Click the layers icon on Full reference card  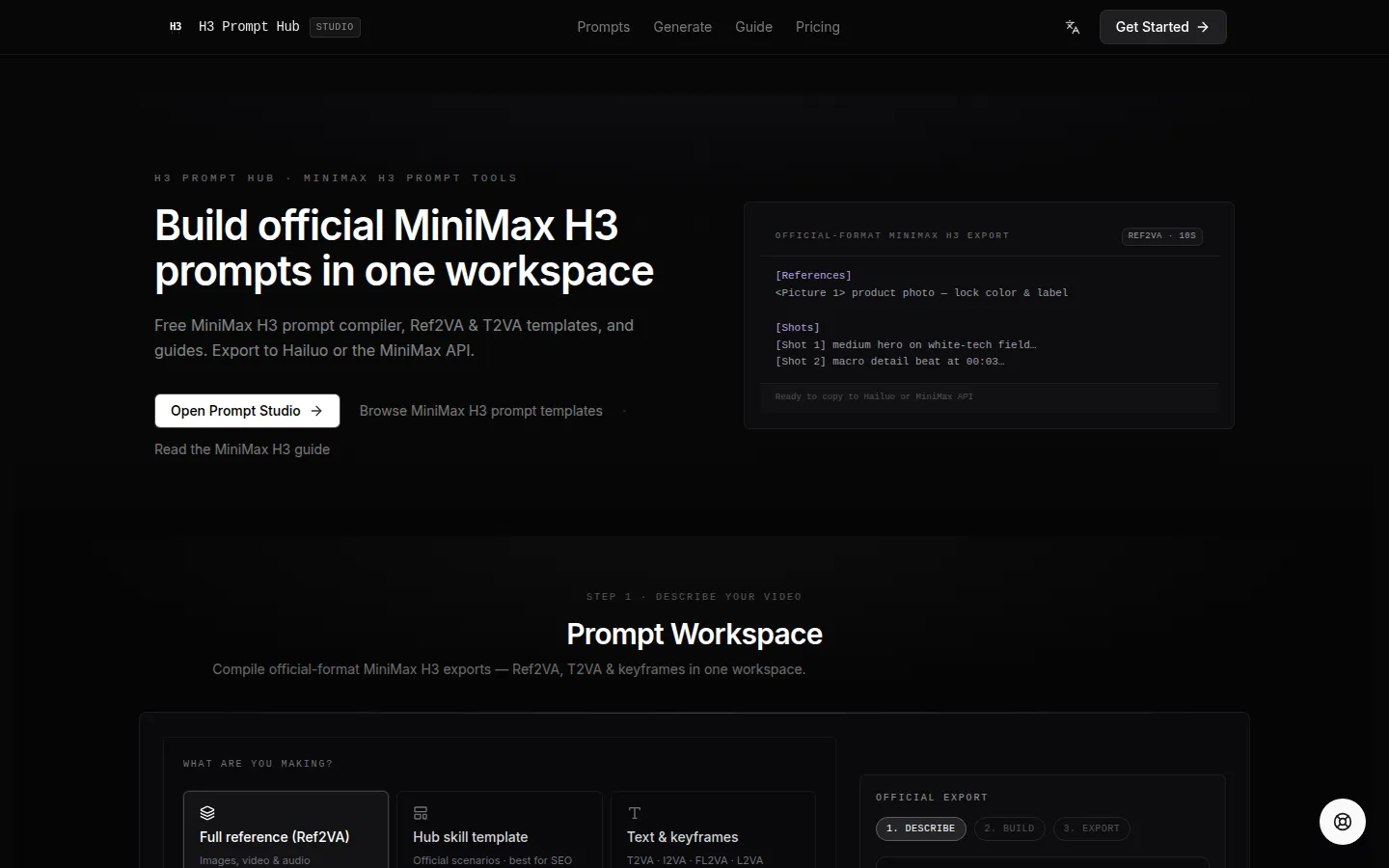click(207, 813)
